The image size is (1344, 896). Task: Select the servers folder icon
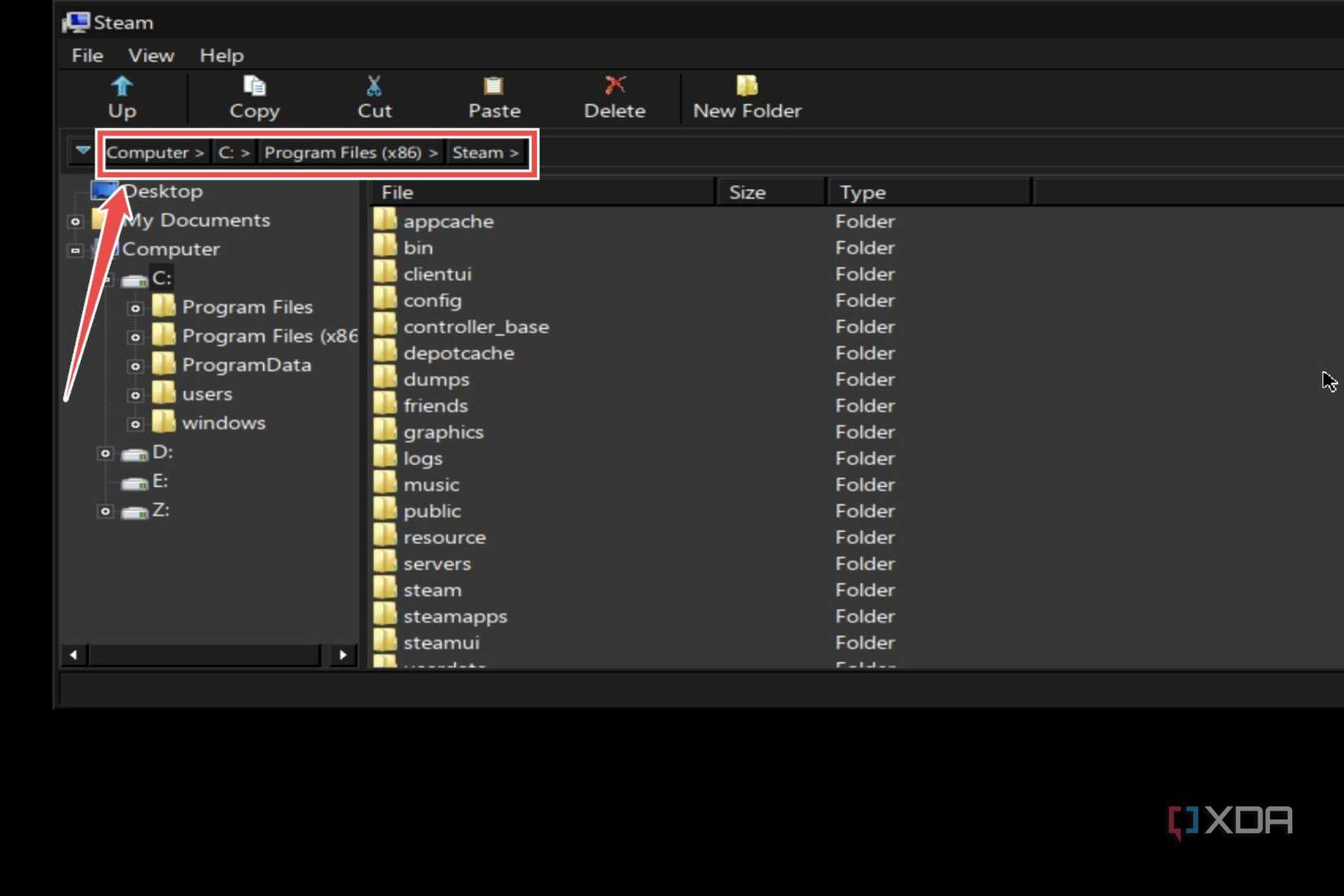384,562
